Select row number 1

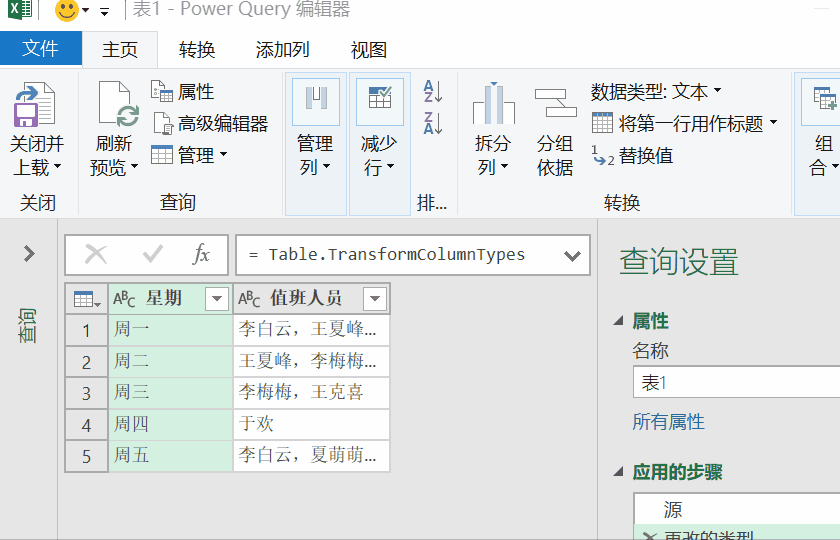pyautogui.click(x=86, y=330)
